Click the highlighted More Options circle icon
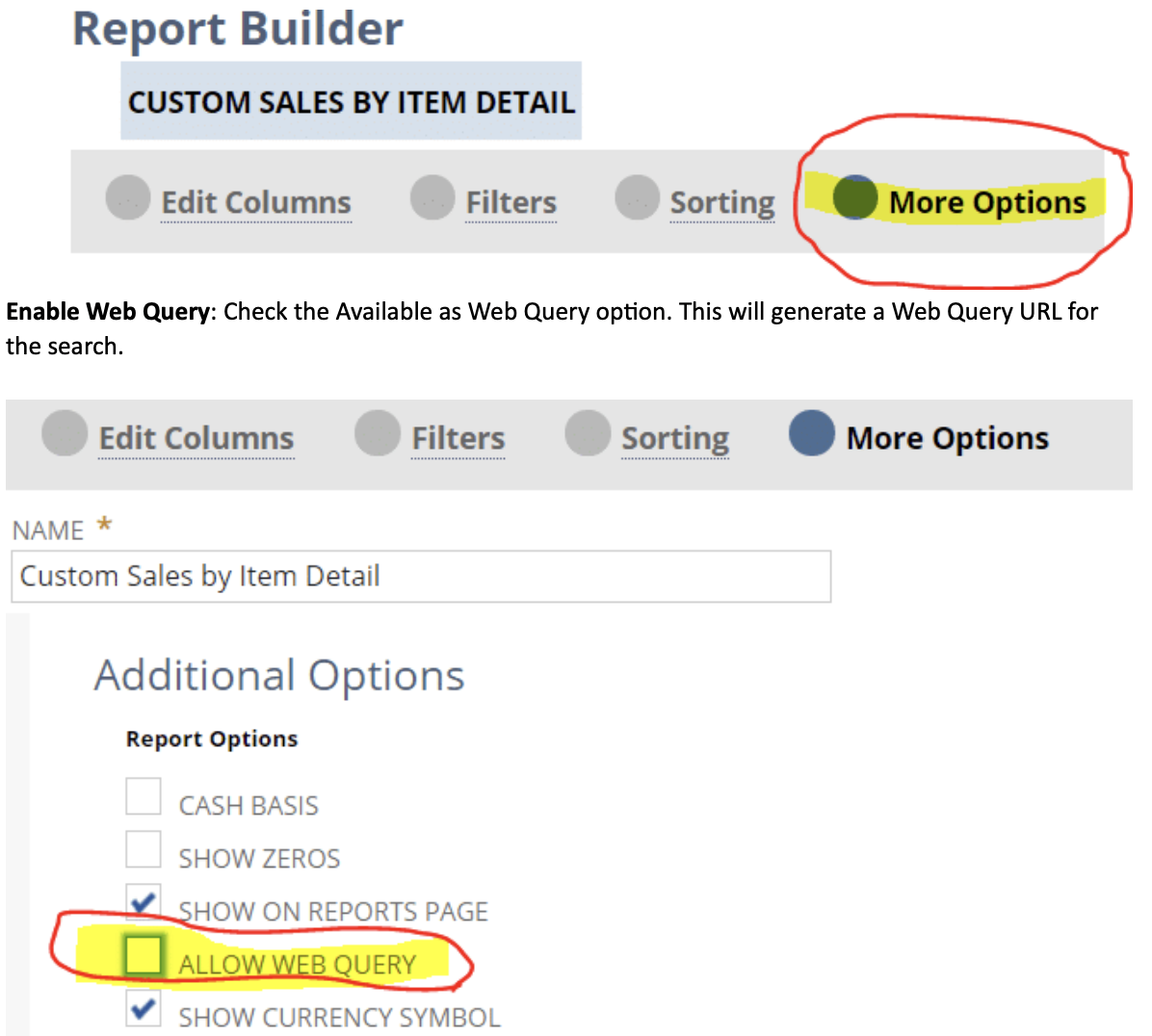Screen dimensions: 1152x1036 [x=854, y=202]
